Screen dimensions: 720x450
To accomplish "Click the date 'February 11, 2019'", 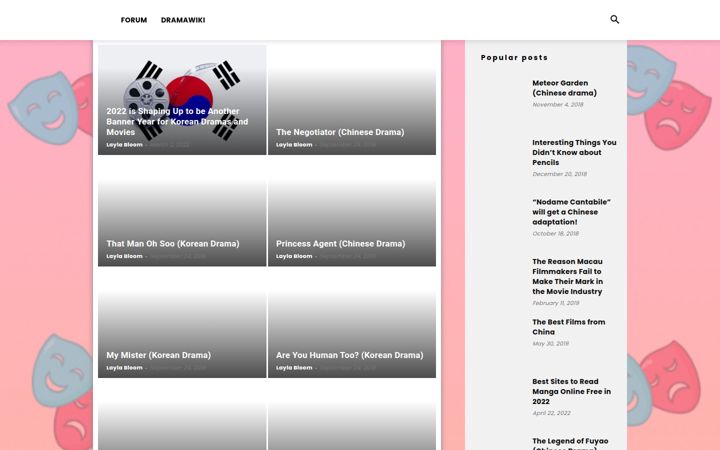I will (556, 303).
